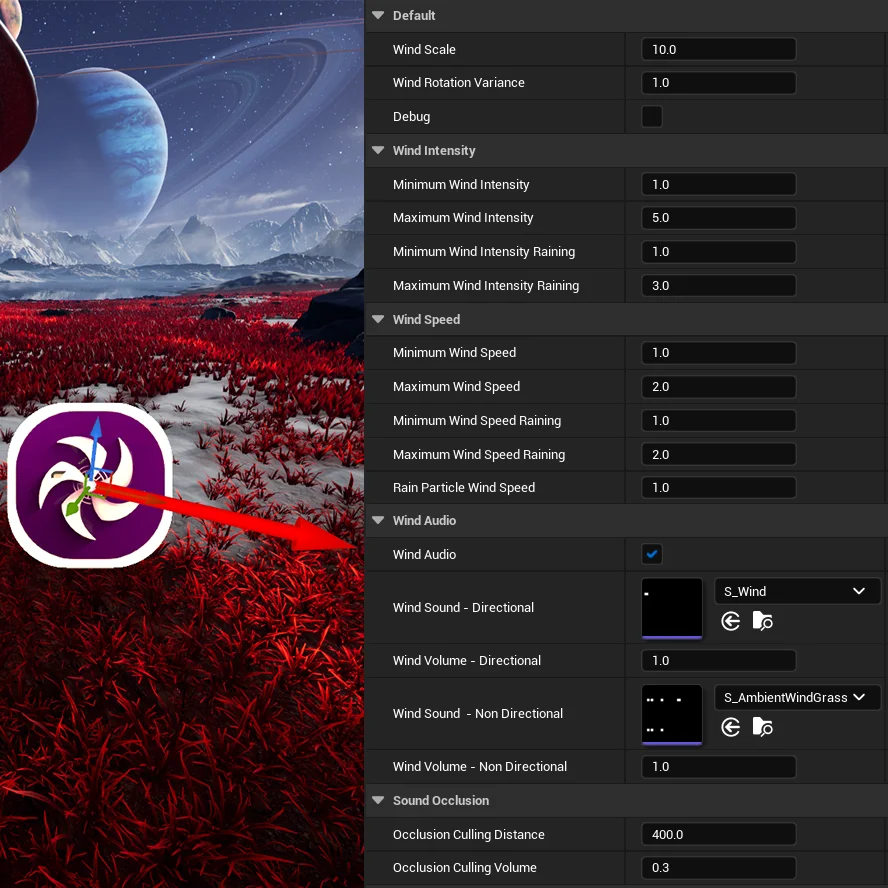Collapse the Wind Speed section
This screenshot has height=888, width=888.
pos(378,320)
